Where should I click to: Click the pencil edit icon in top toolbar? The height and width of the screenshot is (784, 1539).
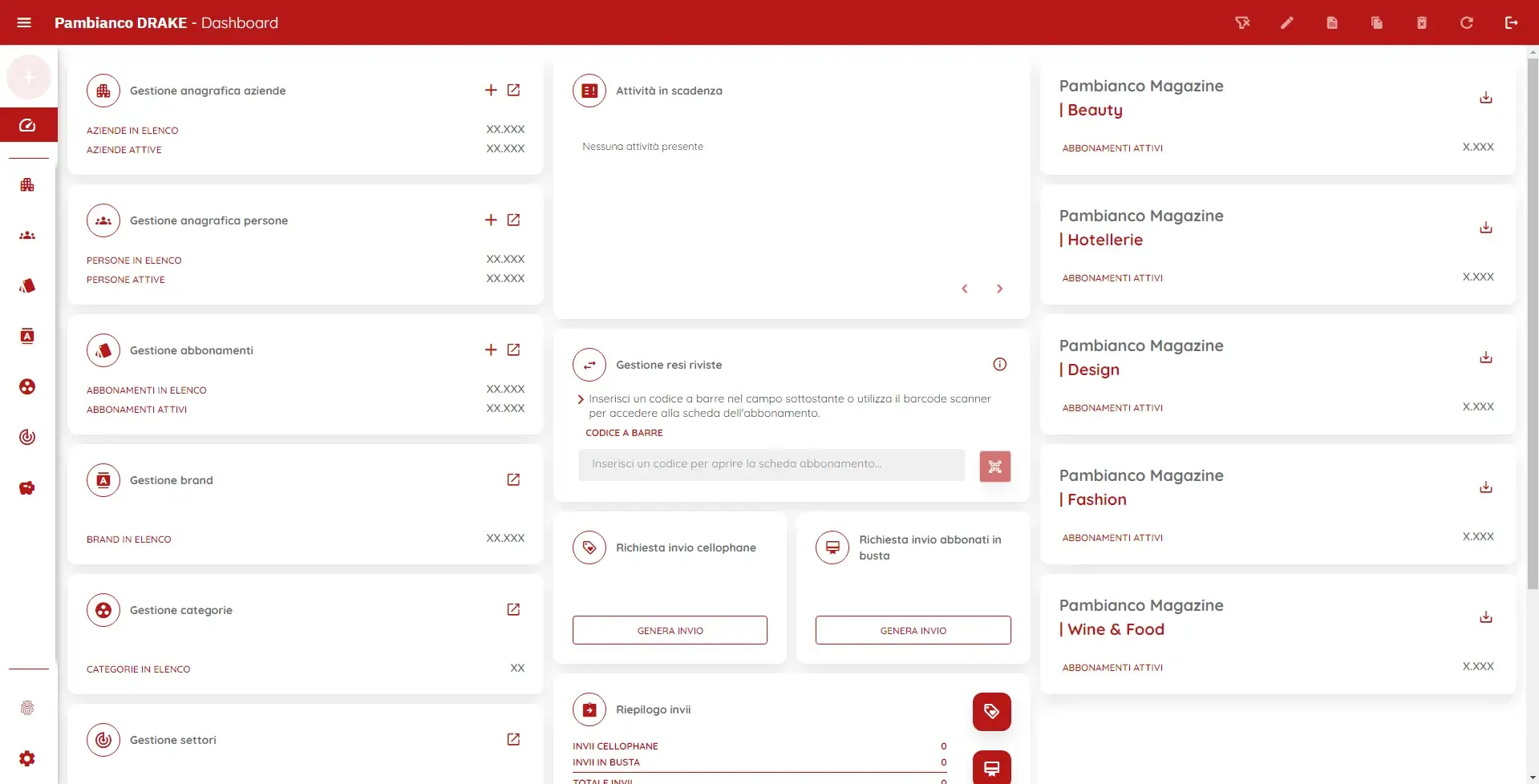[1287, 22]
